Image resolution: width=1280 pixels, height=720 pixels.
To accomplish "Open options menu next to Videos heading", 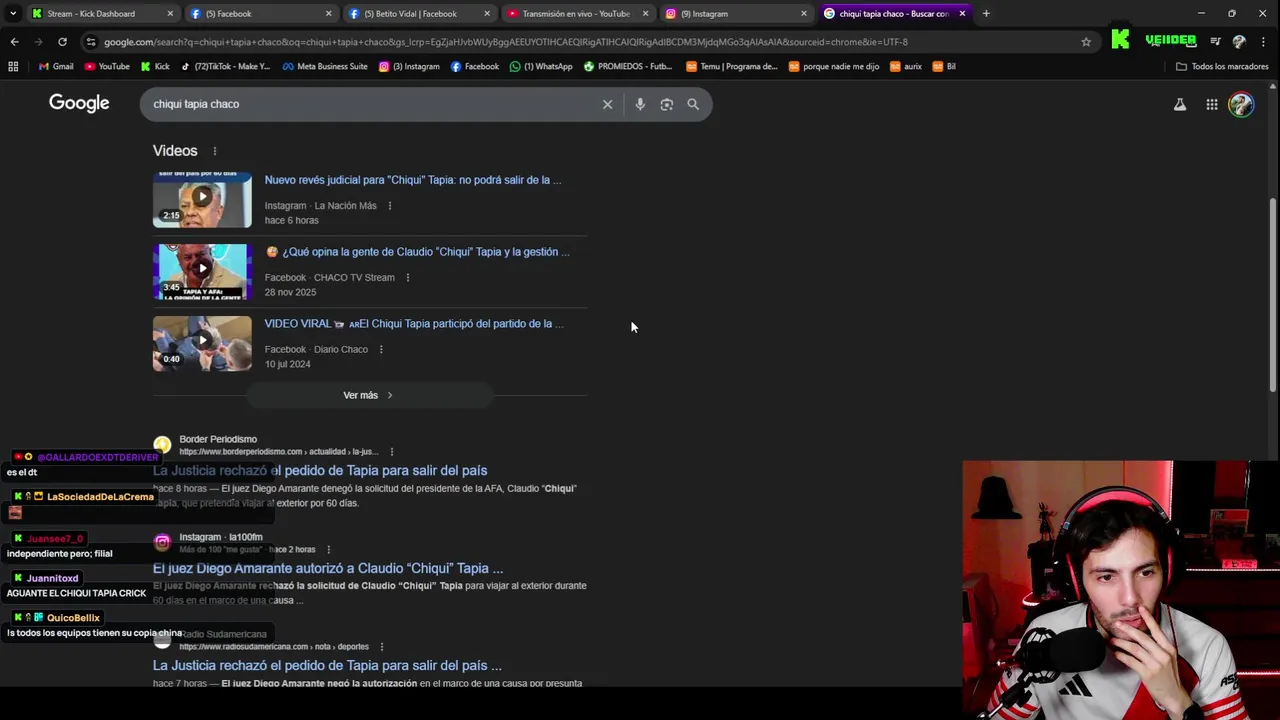I will pyautogui.click(x=214, y=151).
